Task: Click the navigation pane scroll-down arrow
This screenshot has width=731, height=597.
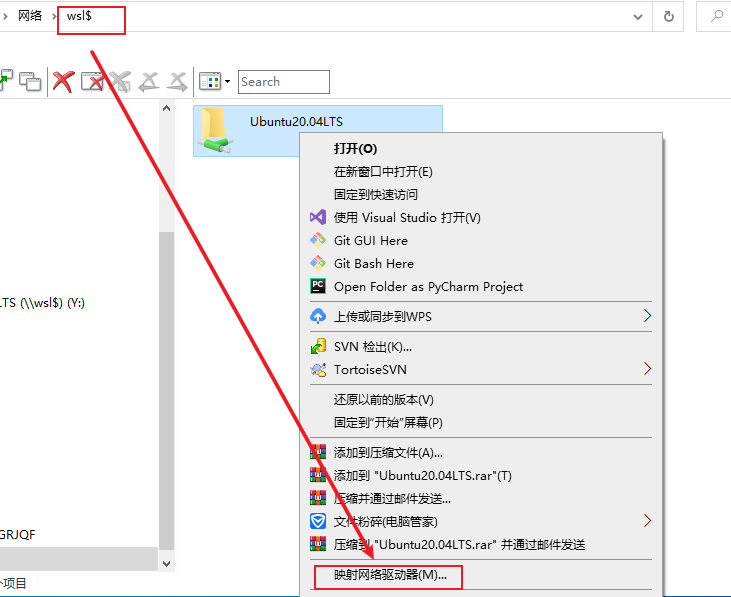Action: tap(166, 563)
